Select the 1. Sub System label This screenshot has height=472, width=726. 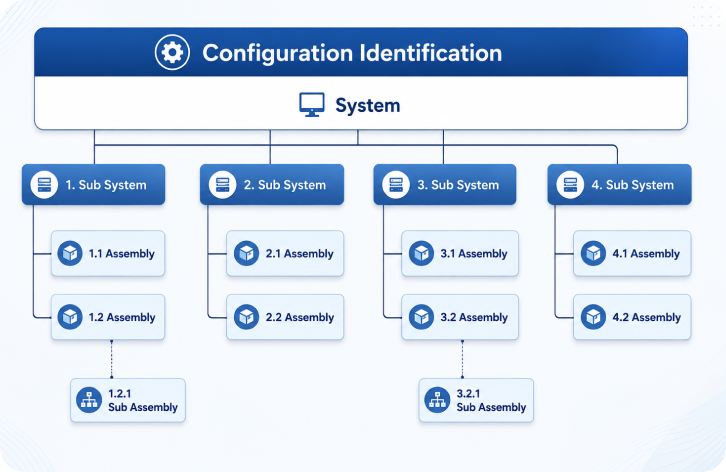pos(106,185)
